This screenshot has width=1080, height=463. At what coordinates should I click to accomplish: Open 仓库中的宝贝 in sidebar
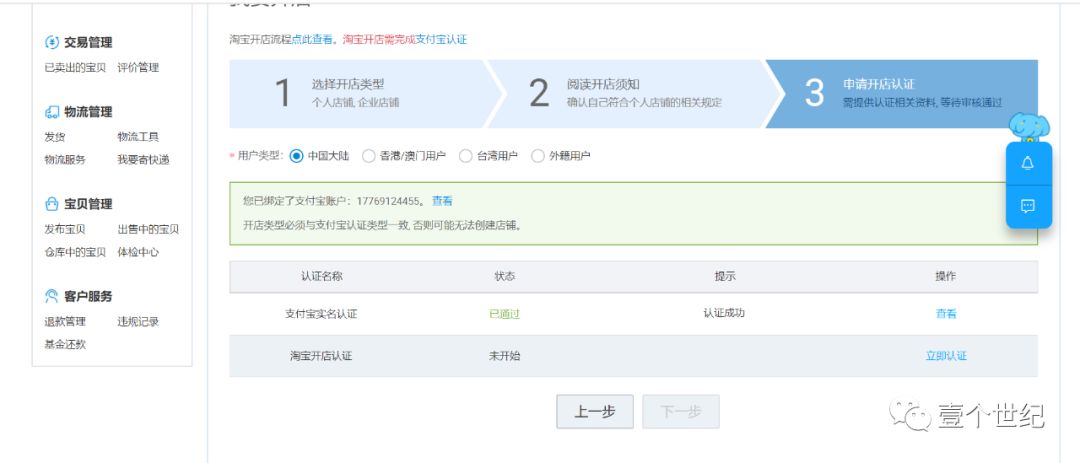coord(75,252)
